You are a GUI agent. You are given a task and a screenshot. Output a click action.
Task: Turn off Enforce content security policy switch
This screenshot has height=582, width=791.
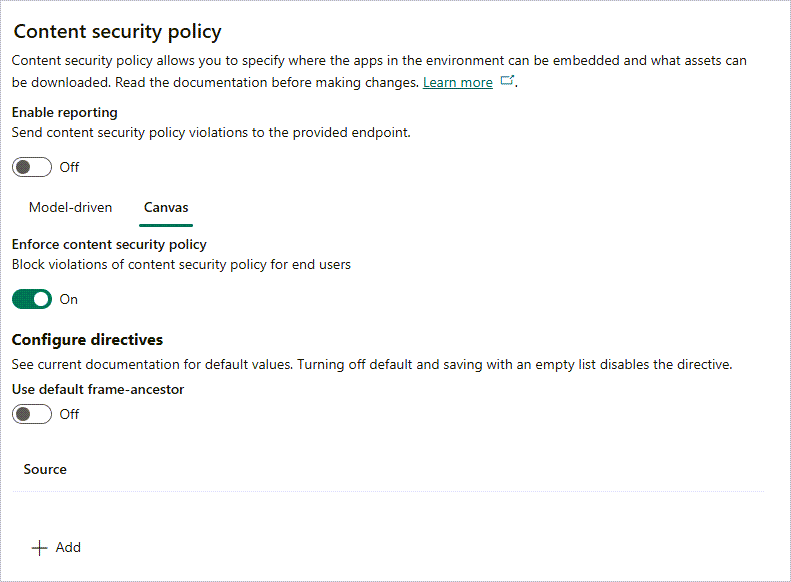click(x=32, y=299)
